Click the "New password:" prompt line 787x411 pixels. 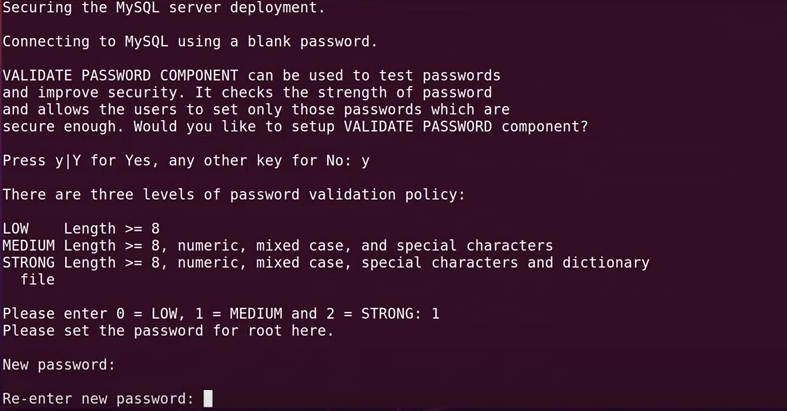click(x=59, y=365)
